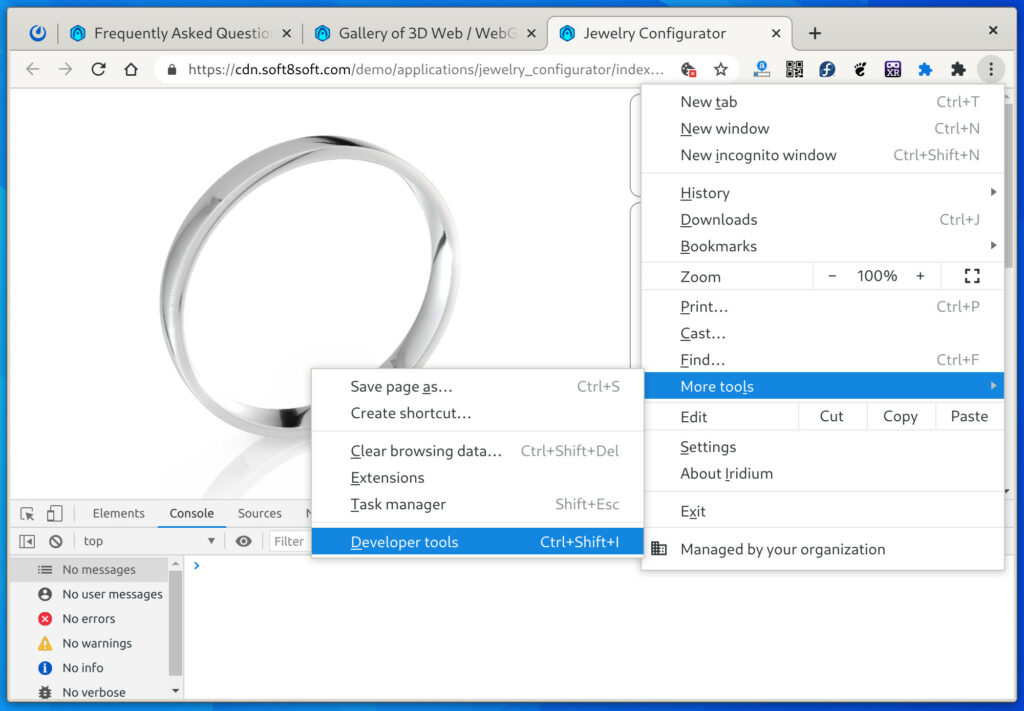Open Downloads from browser menu

[823, 219]
